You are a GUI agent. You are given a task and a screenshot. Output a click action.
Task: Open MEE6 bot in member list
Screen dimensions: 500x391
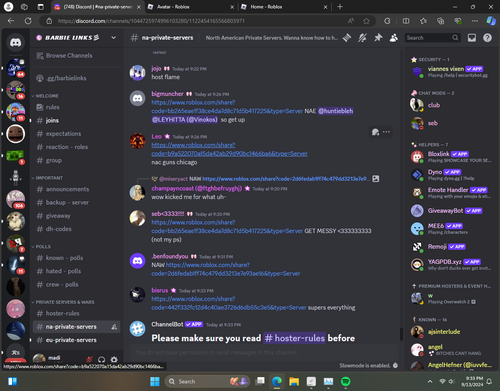(x=452, y=228)
